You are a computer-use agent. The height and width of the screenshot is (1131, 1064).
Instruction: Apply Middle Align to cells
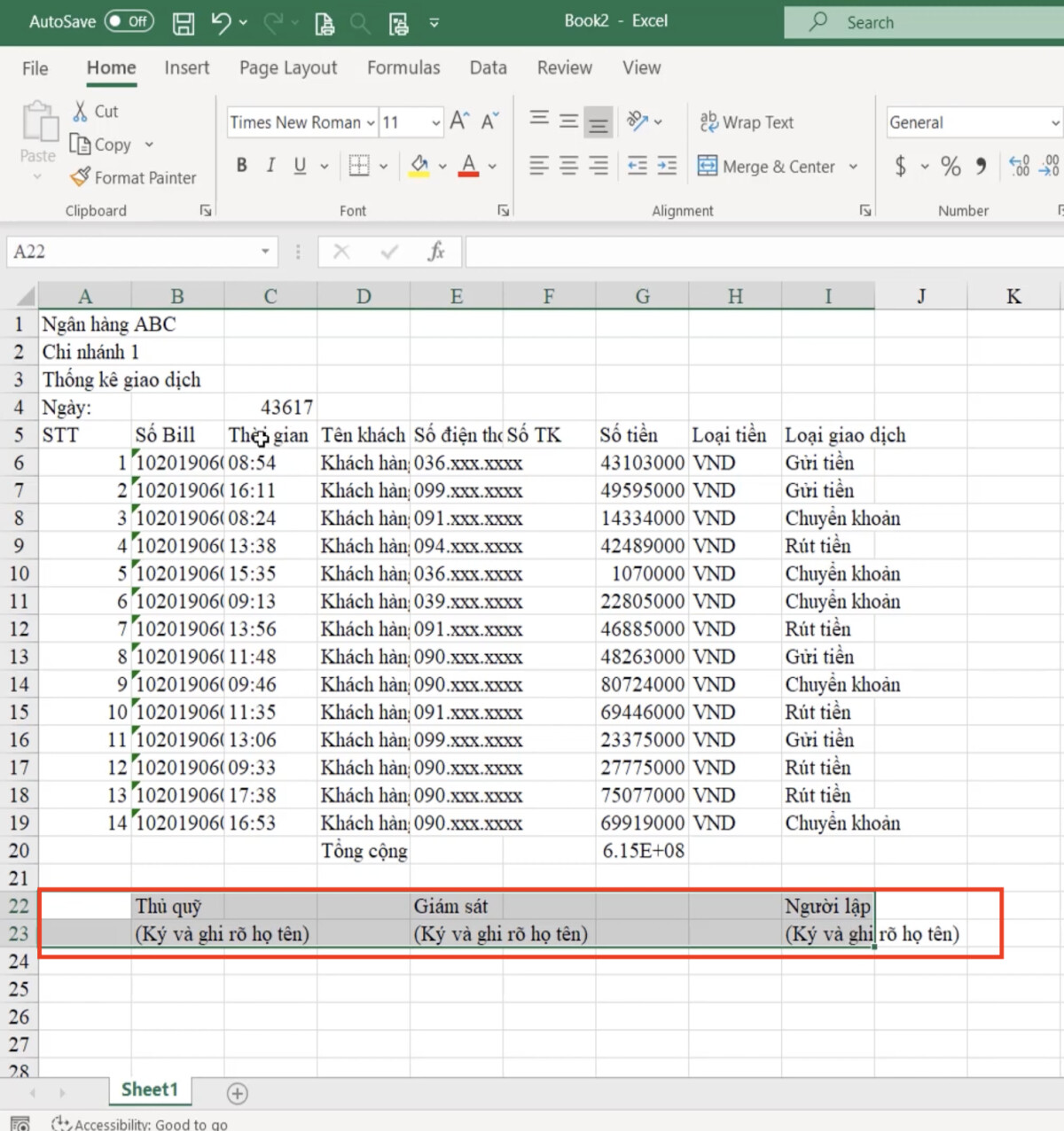[569, 121]
